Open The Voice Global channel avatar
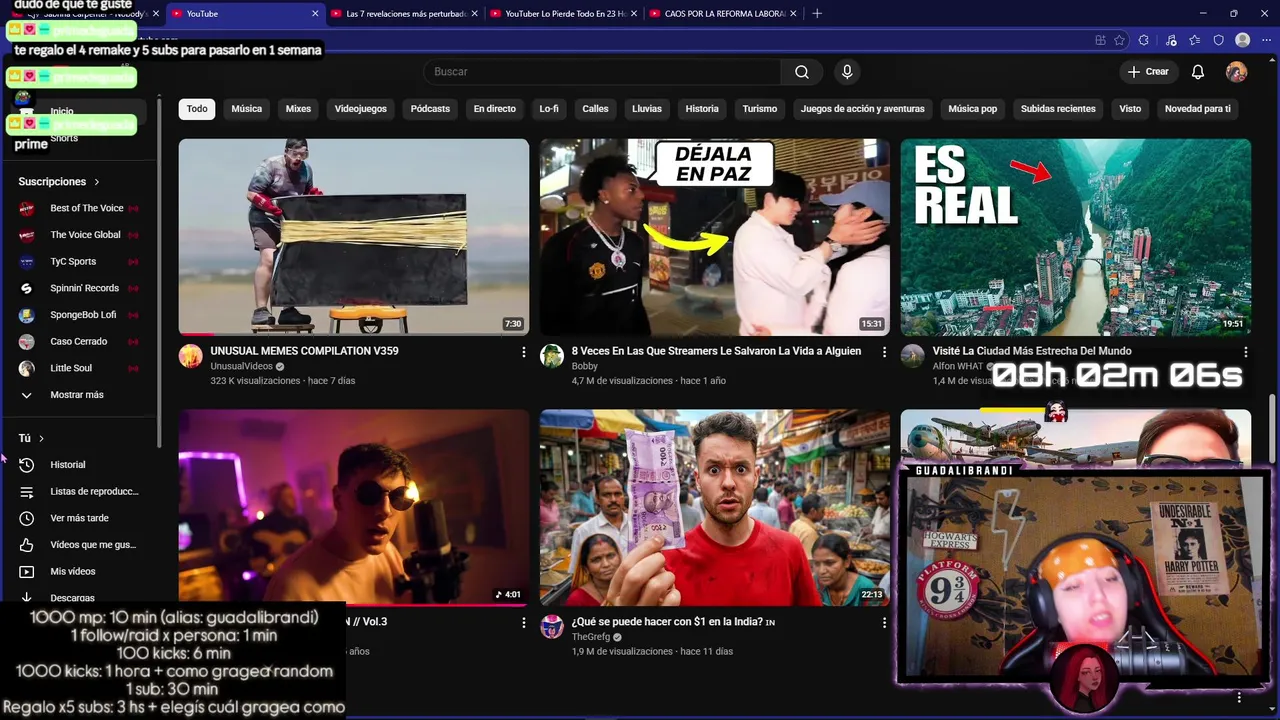The width and height of the screenshot is (1280, 720). click(27, 235)
